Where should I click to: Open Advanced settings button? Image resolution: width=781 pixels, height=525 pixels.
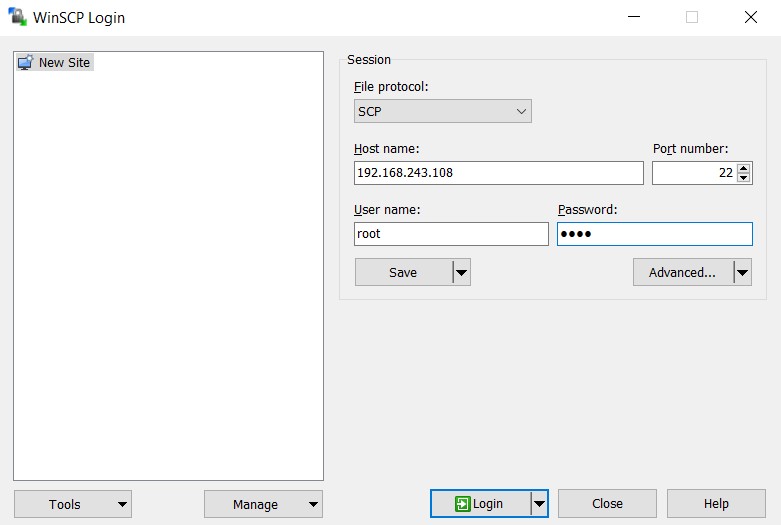pyautogui.click(x=682, y=272)
